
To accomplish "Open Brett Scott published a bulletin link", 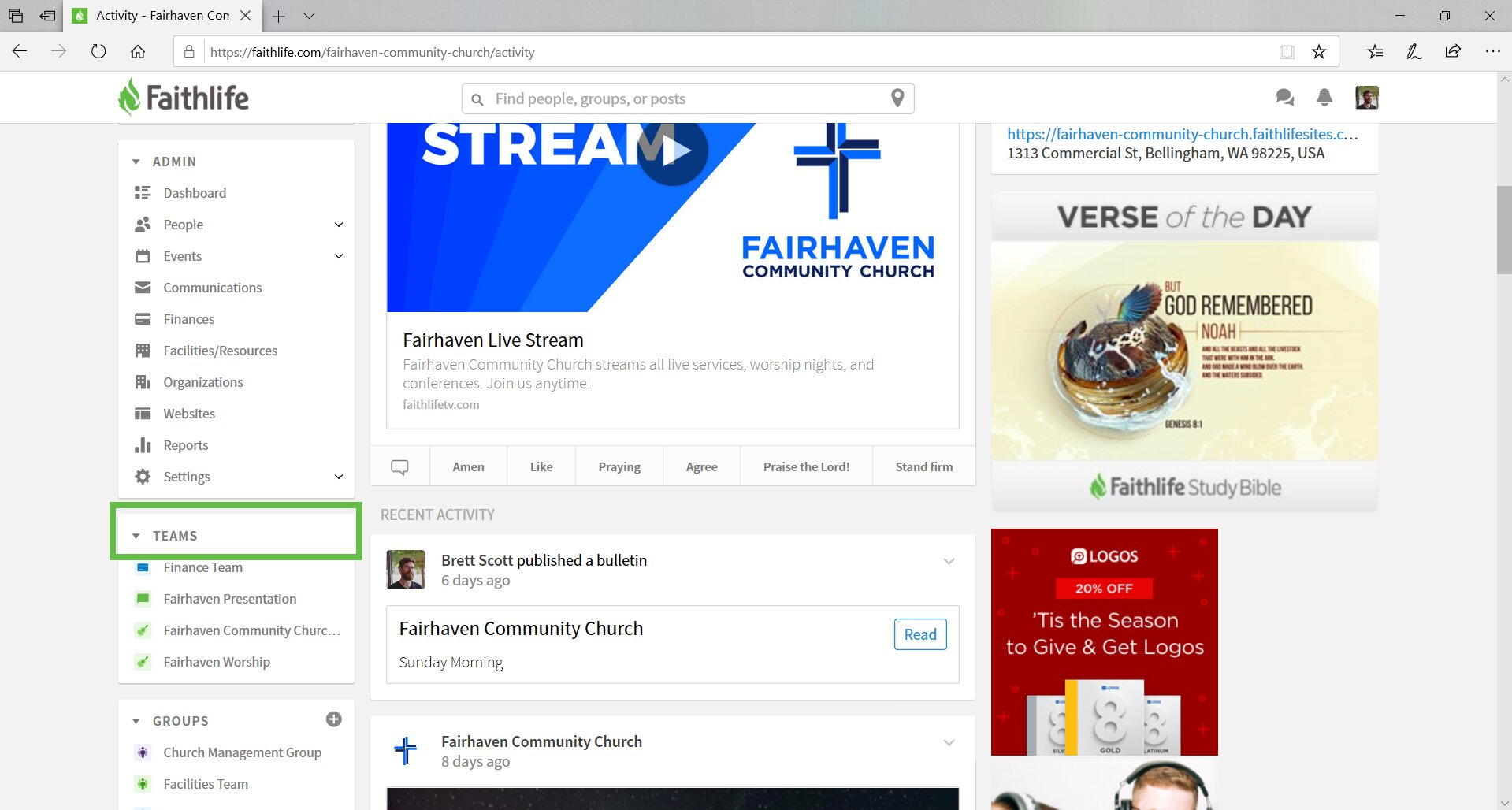I will tap(544, 560).
